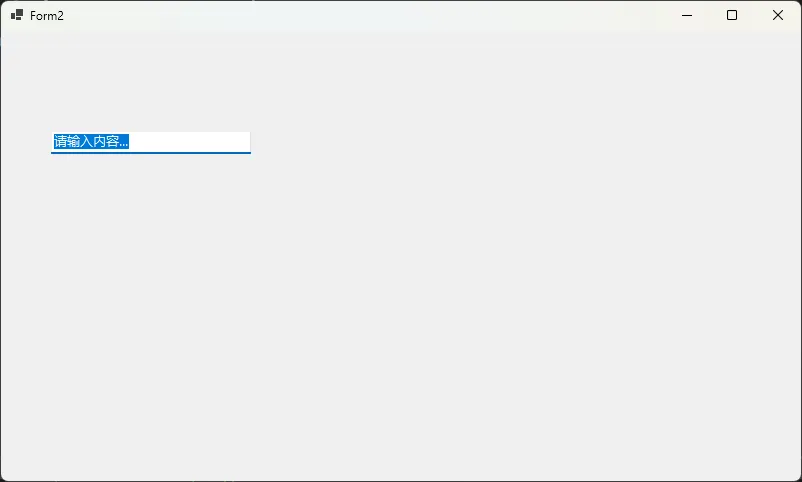Click the 内容 characters in the text box
The width and height of the screenshot is (802, 482).
click(x=106, y=141)
